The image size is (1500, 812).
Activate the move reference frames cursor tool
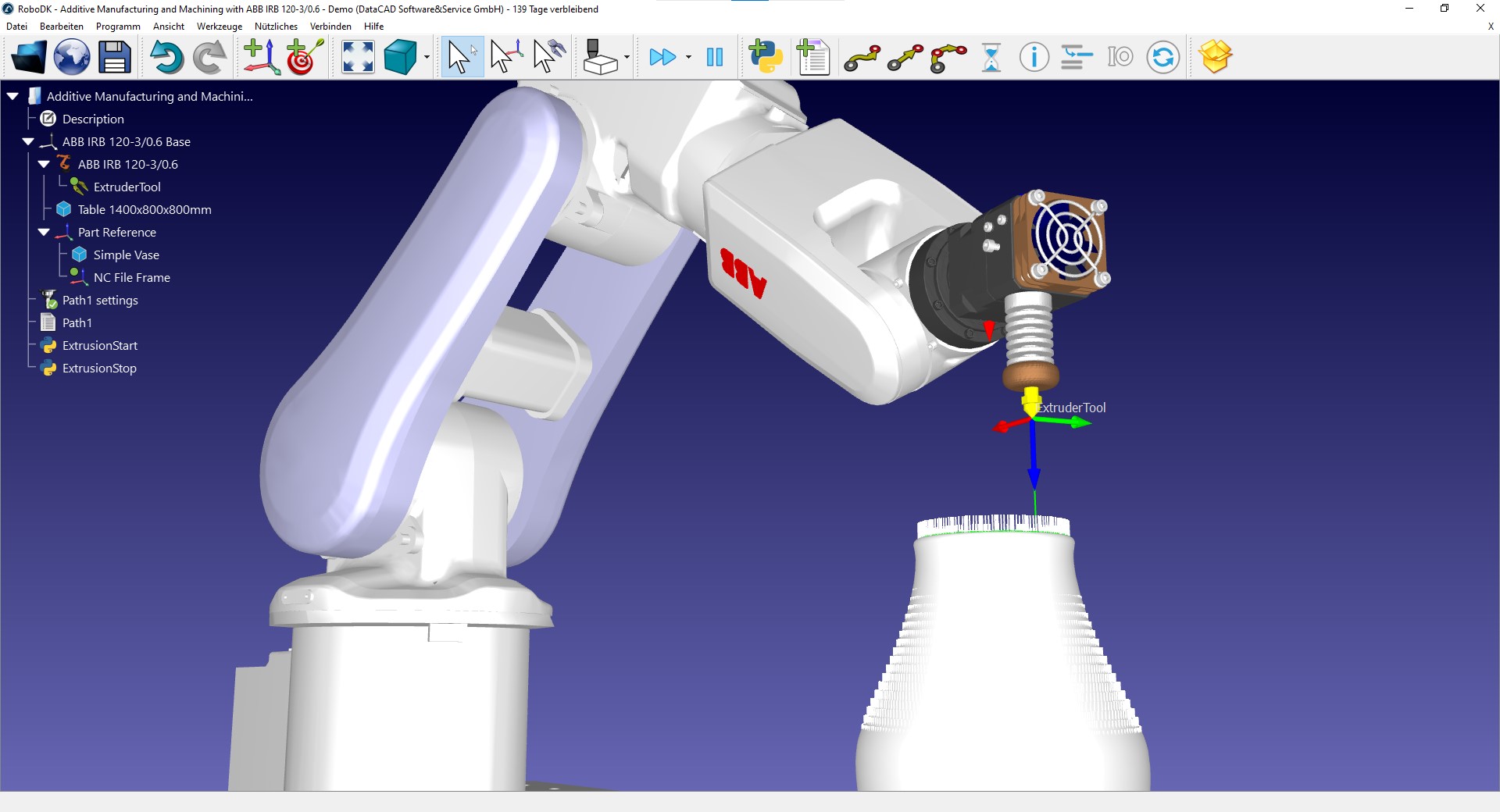click(505, 57)
